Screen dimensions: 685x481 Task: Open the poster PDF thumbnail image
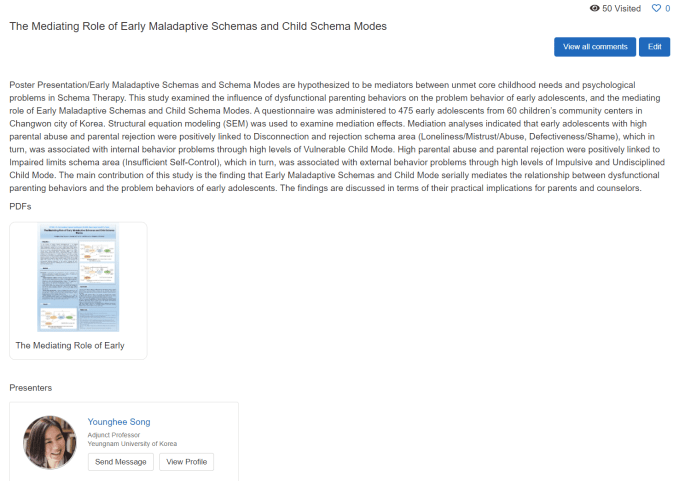click(x=78, y=278)
